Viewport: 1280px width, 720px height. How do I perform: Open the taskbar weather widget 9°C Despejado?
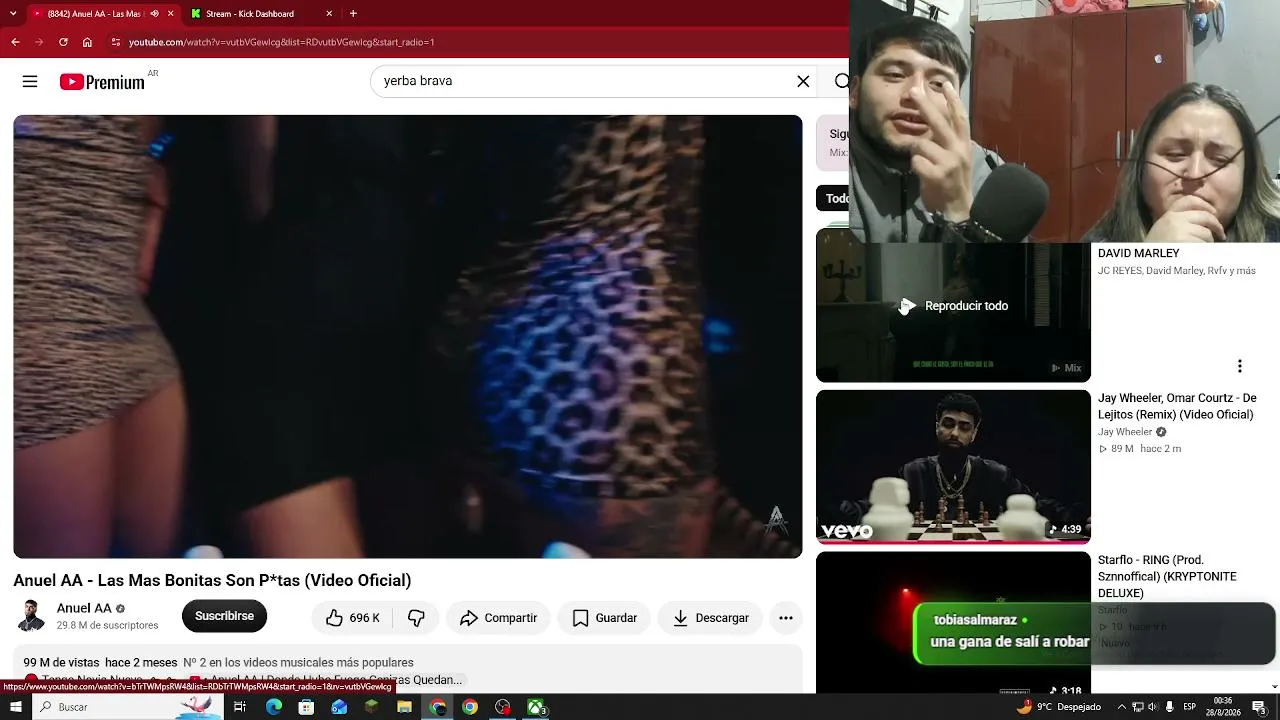point(1058,707)
